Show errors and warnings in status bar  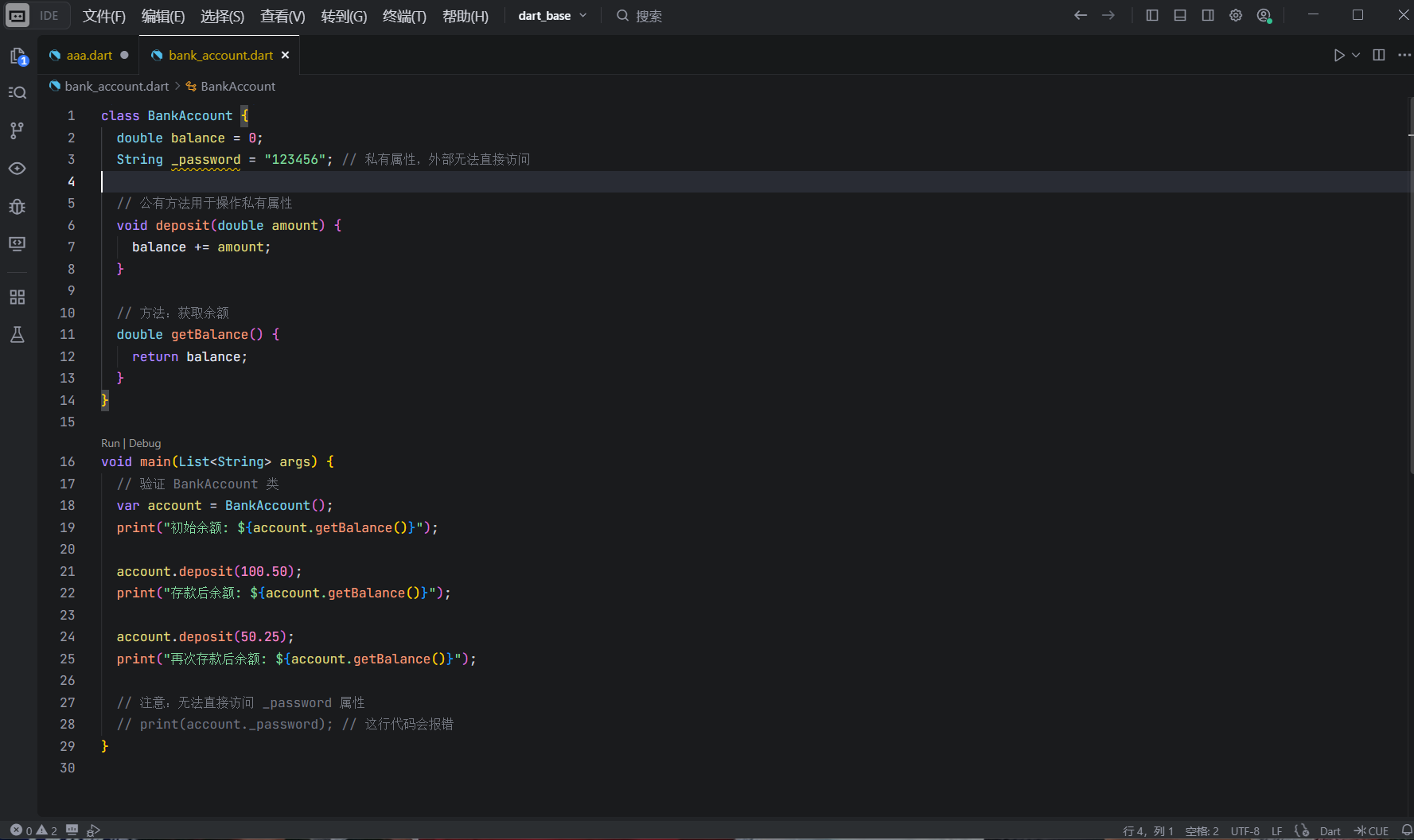[x=33, y=830]
